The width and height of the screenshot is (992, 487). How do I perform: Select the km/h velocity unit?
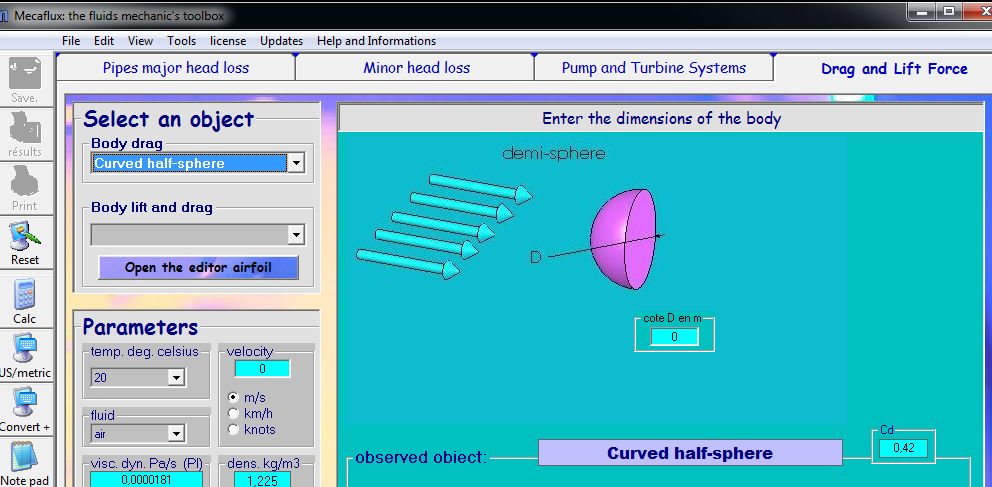point(234,413)
